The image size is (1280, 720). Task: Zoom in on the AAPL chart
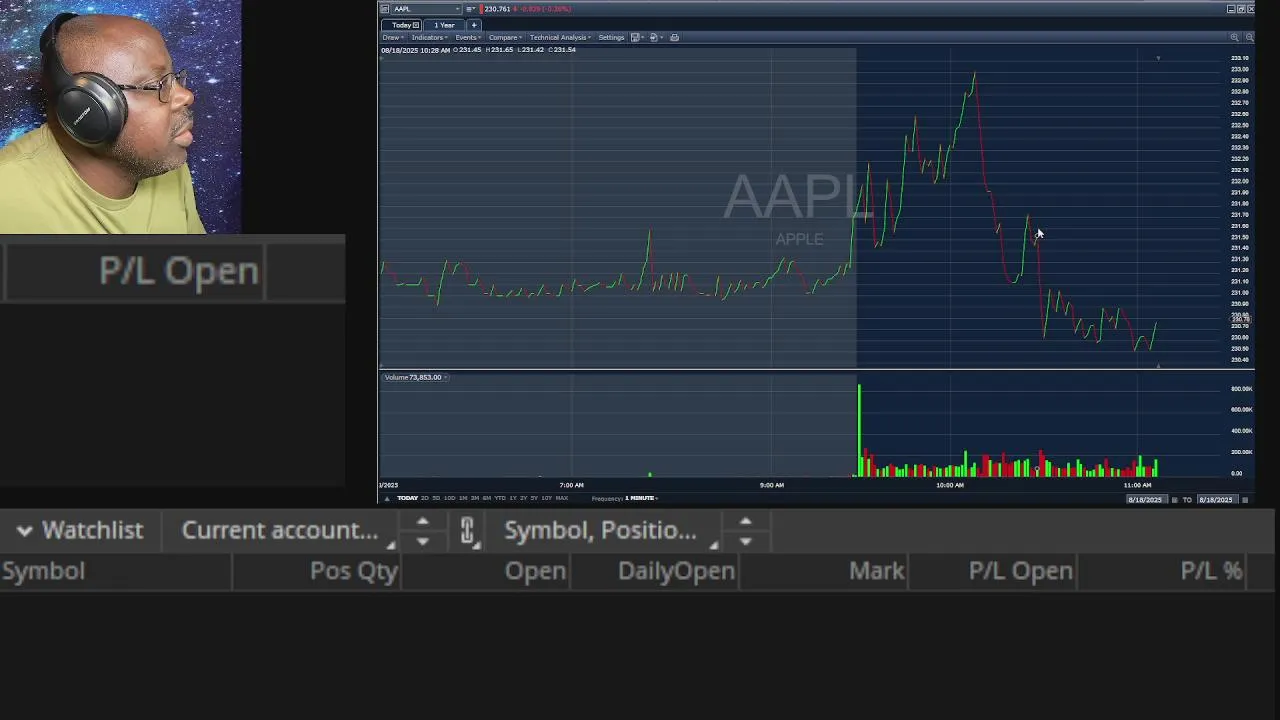click(1234, 37)
